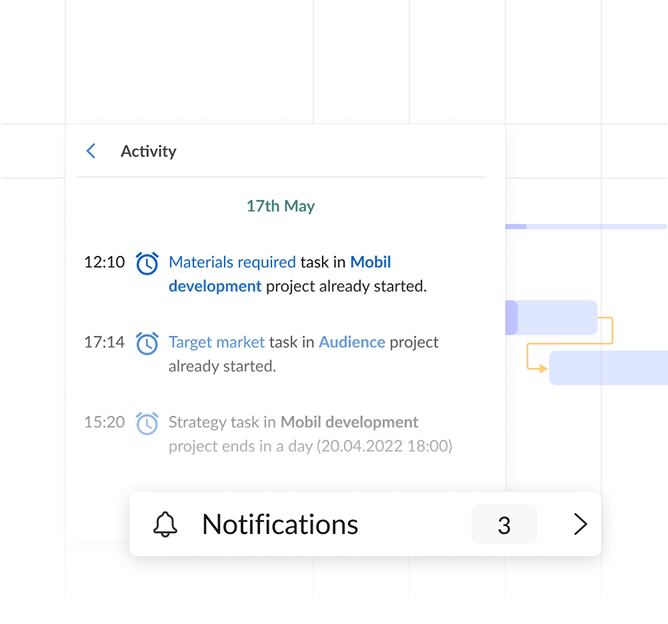
Task: Expand Notifications with the right chevron
Action: tap(580, 525)
